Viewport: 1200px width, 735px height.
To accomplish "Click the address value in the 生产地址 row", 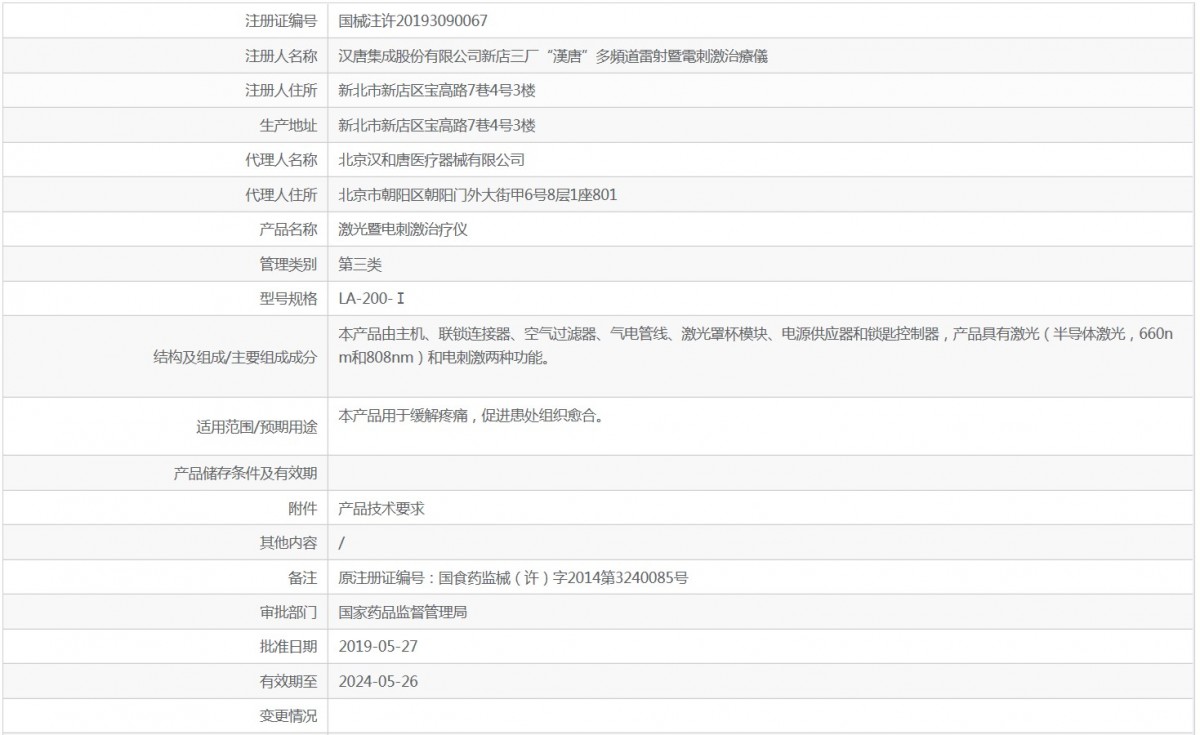I will [x=437, y=125].
